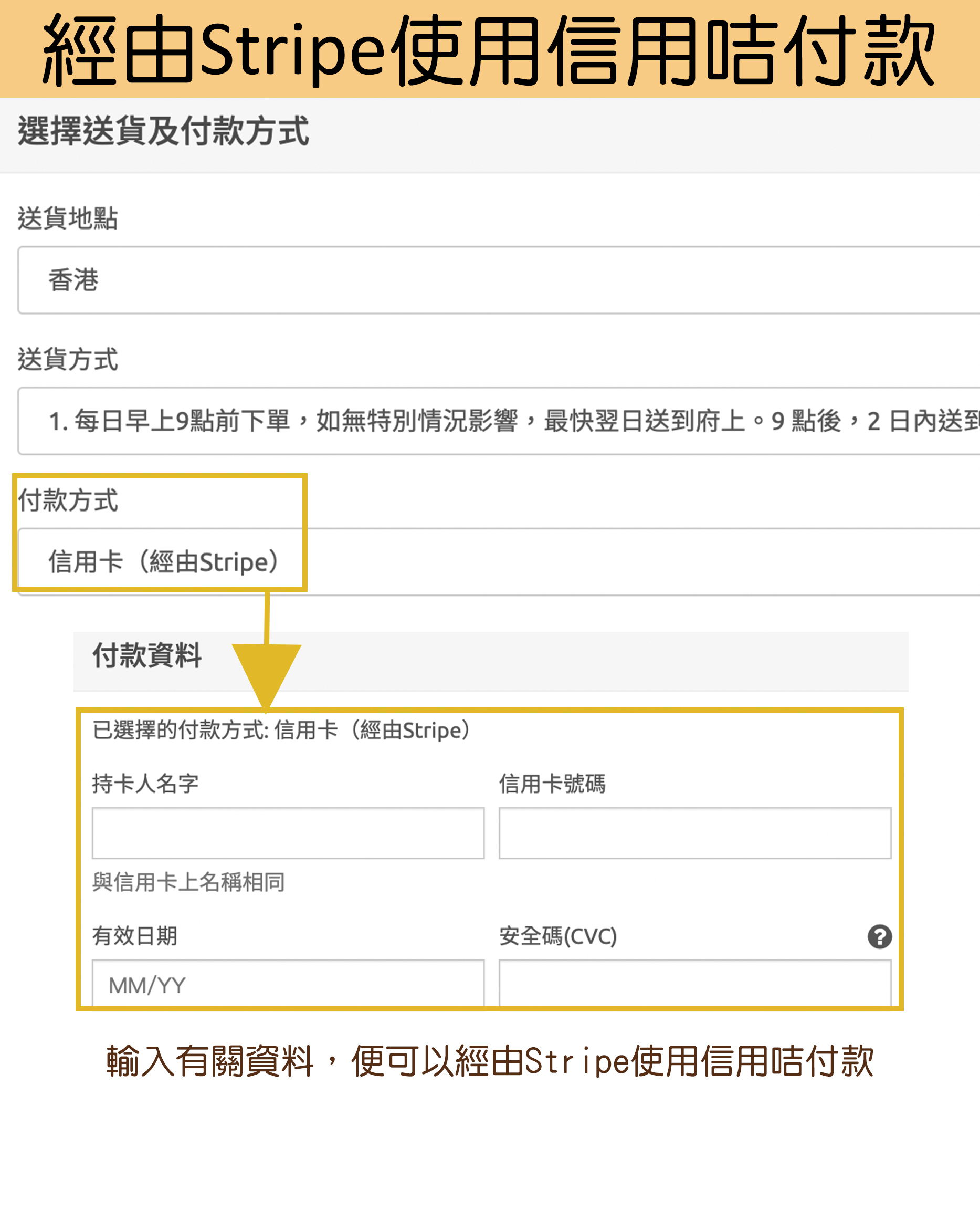The image size is (980, 1210).
Task: Click the 信用卡號碼 label text
Action: 552,784
